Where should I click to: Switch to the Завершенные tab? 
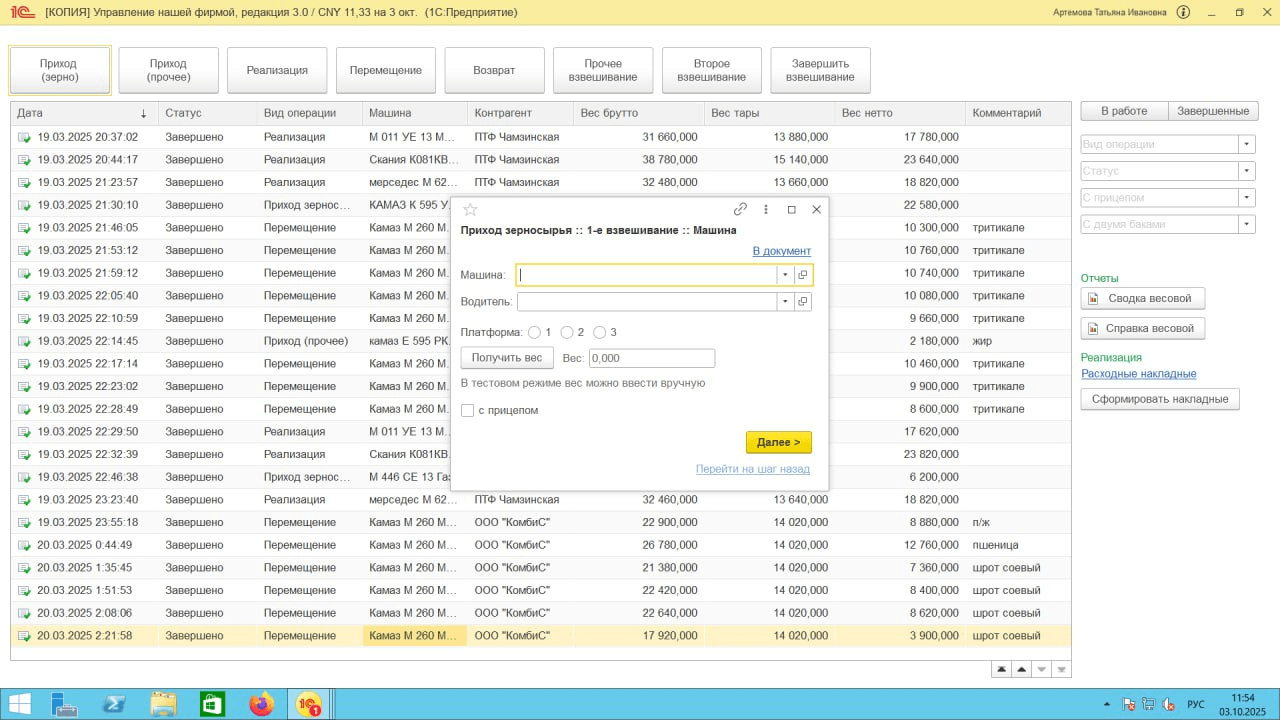coord(1213,111)
